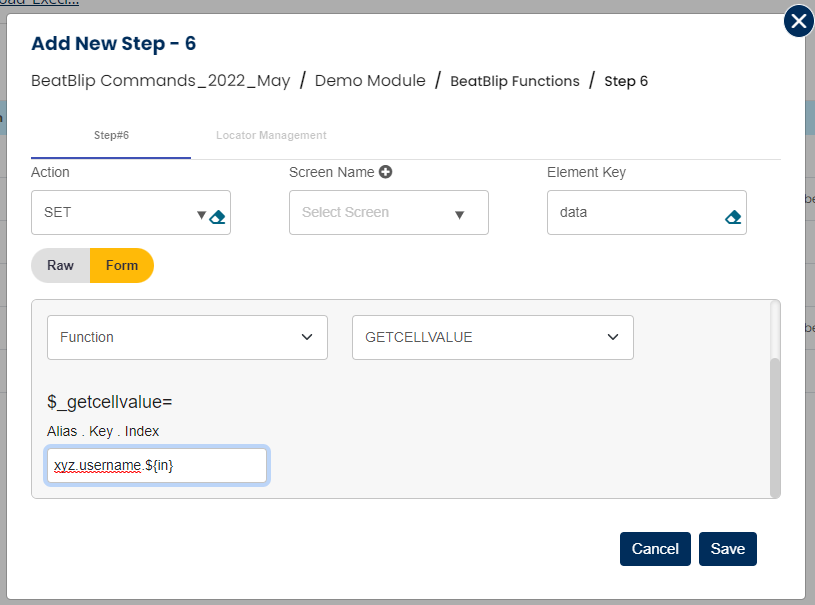Clear the Action field with eraser icon

pos(218,216)
